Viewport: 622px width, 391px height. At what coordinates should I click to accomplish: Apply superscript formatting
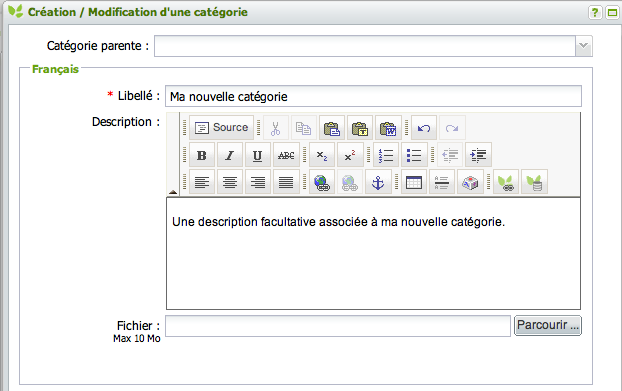pos(350,155)
